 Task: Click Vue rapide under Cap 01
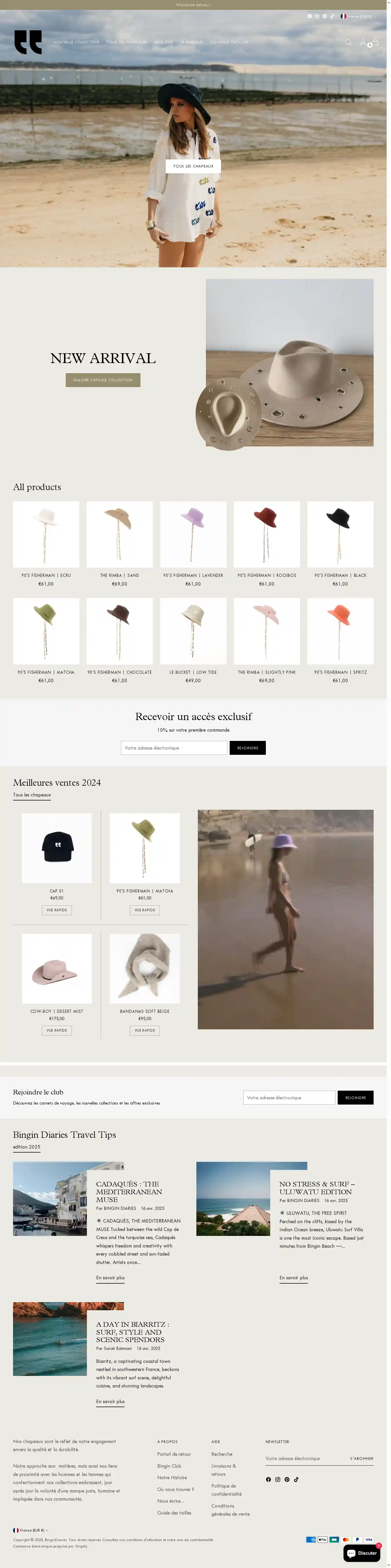pos(57,910)
